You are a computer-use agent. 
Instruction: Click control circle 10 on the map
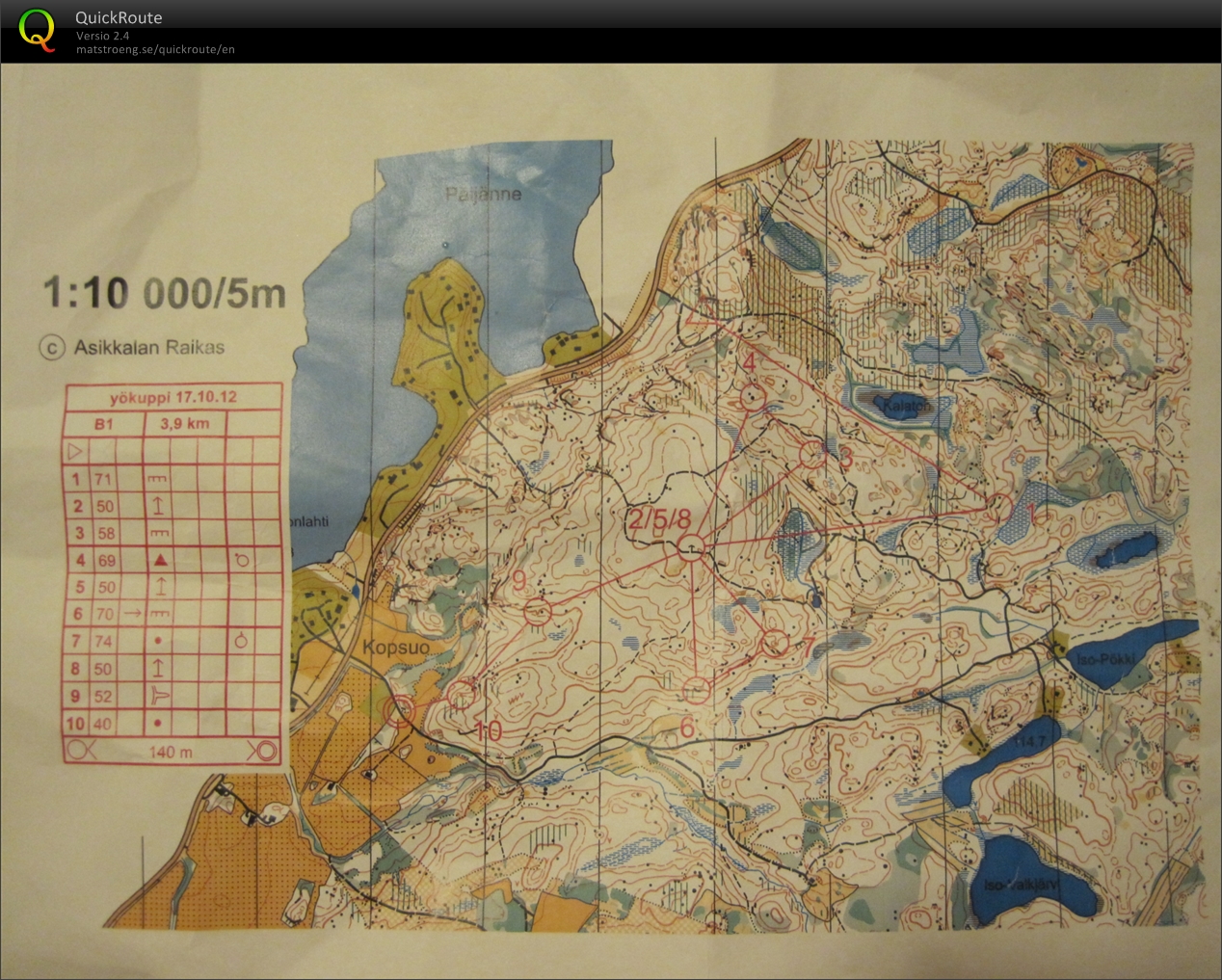point(464,692)
